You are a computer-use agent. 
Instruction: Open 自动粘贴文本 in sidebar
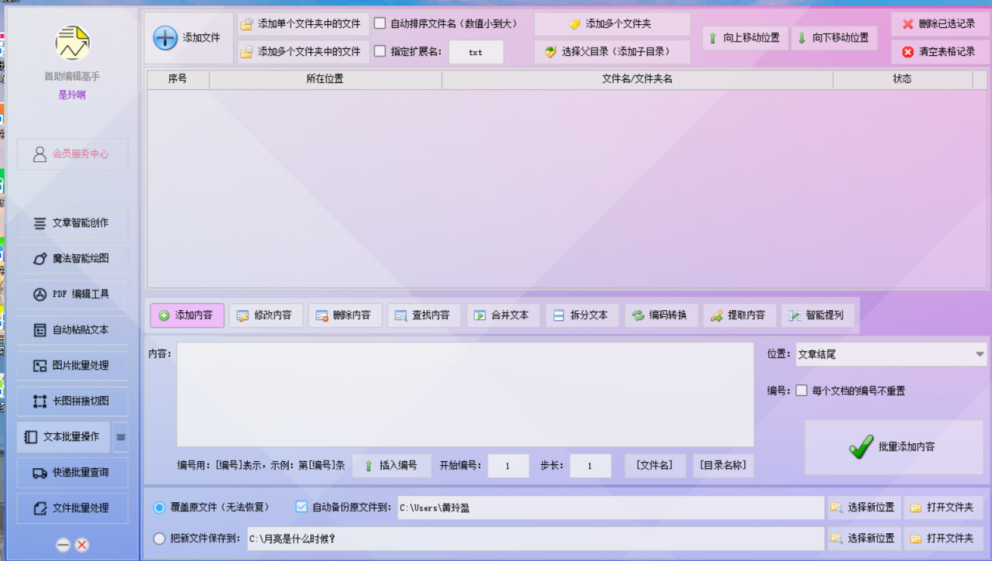point(72,330)
